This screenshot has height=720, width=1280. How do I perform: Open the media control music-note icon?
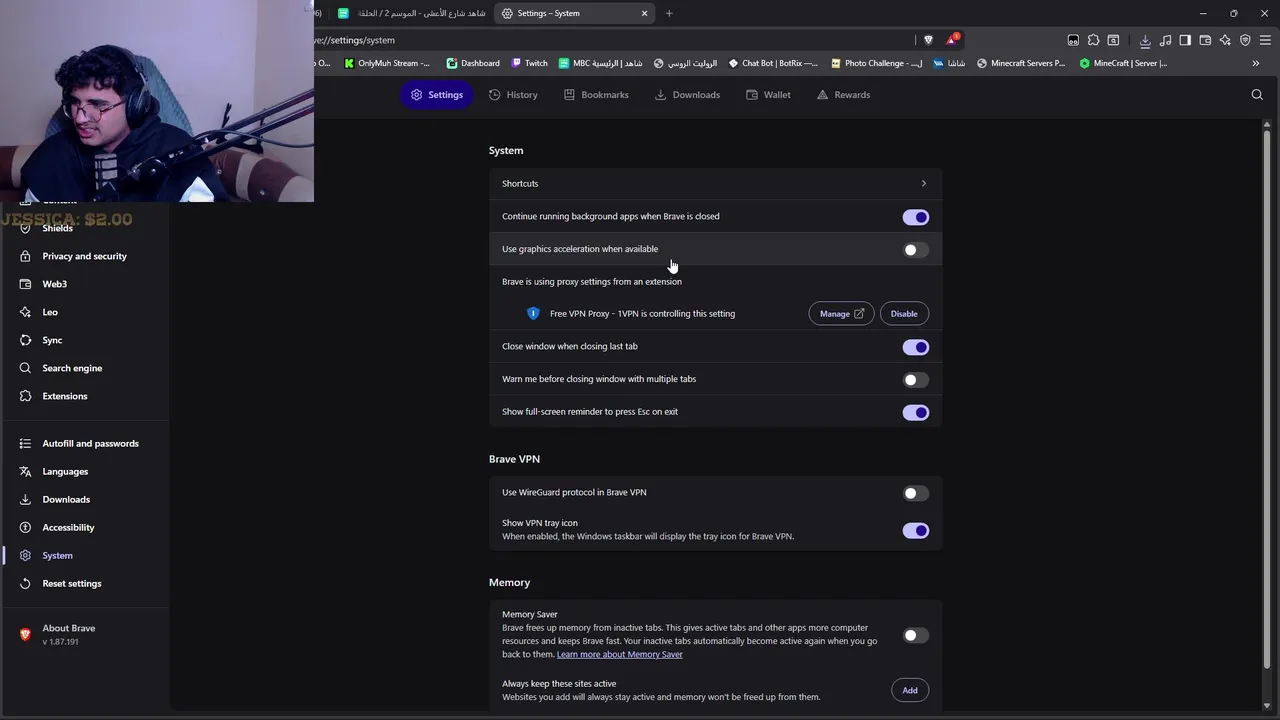[1165, 40]
